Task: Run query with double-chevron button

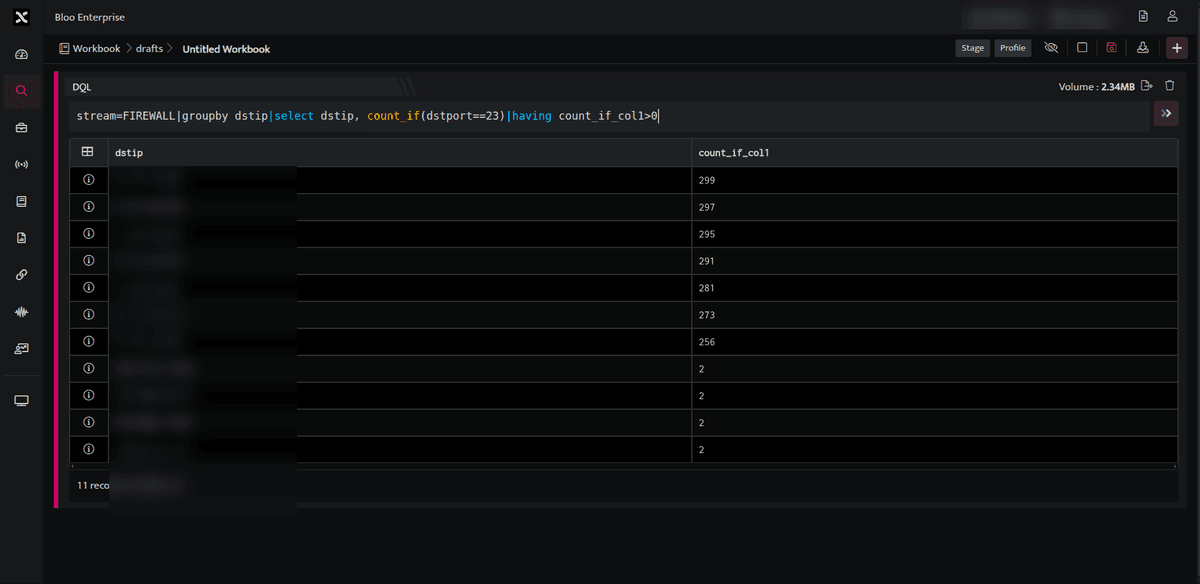Action: (1166, 114)
